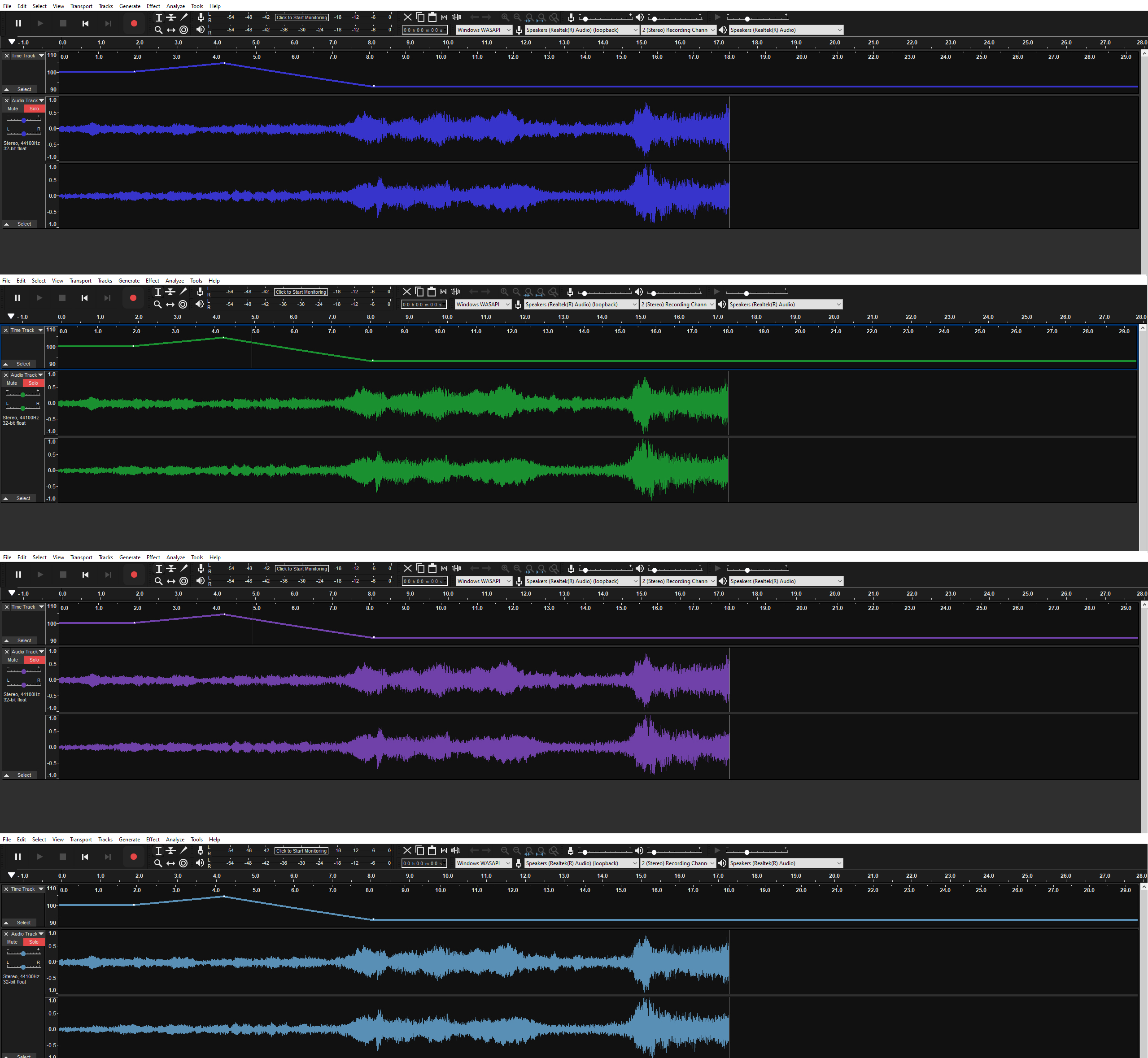Click the Copy icon in top dark-blue panel

tap(420, 17)
